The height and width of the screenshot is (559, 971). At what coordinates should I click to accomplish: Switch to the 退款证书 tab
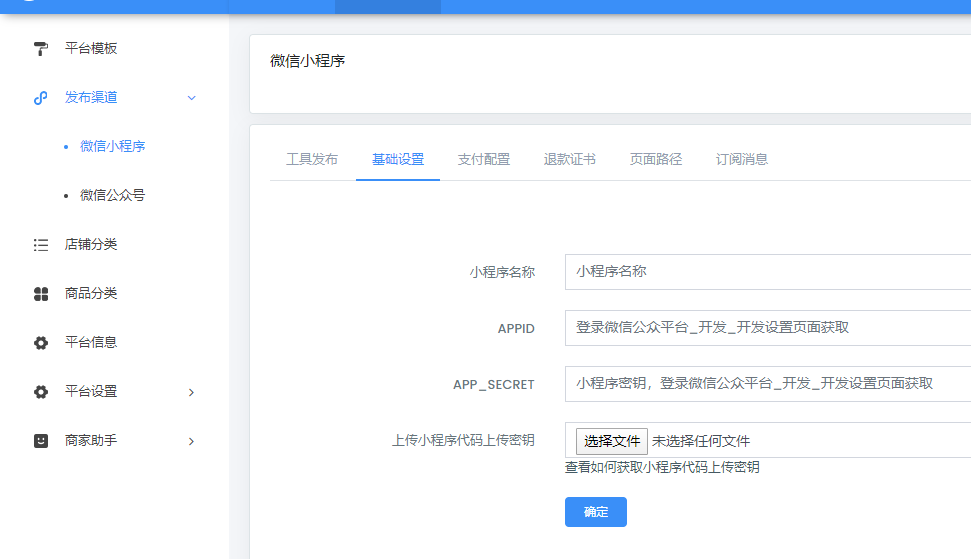point(570,159)
